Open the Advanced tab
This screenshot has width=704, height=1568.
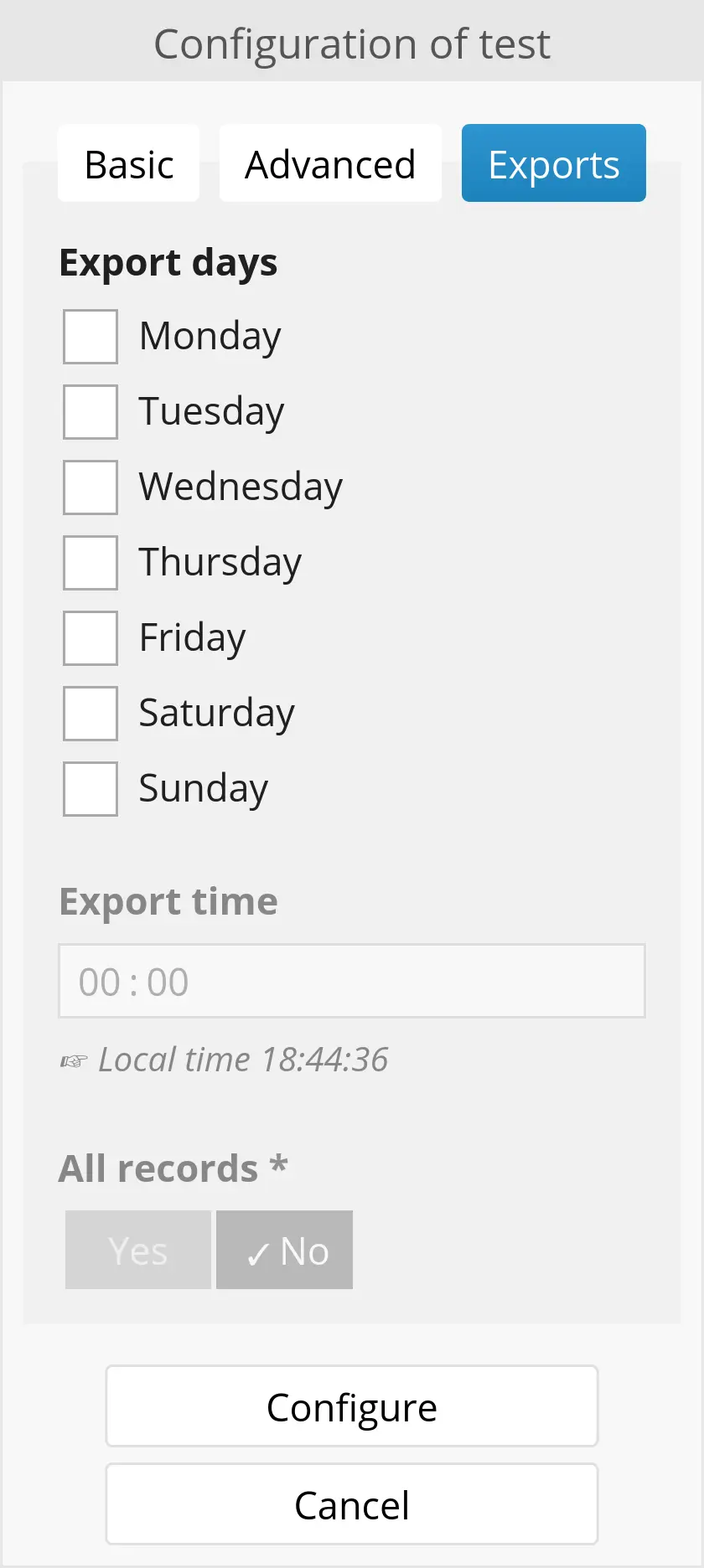tap(330, 163)
